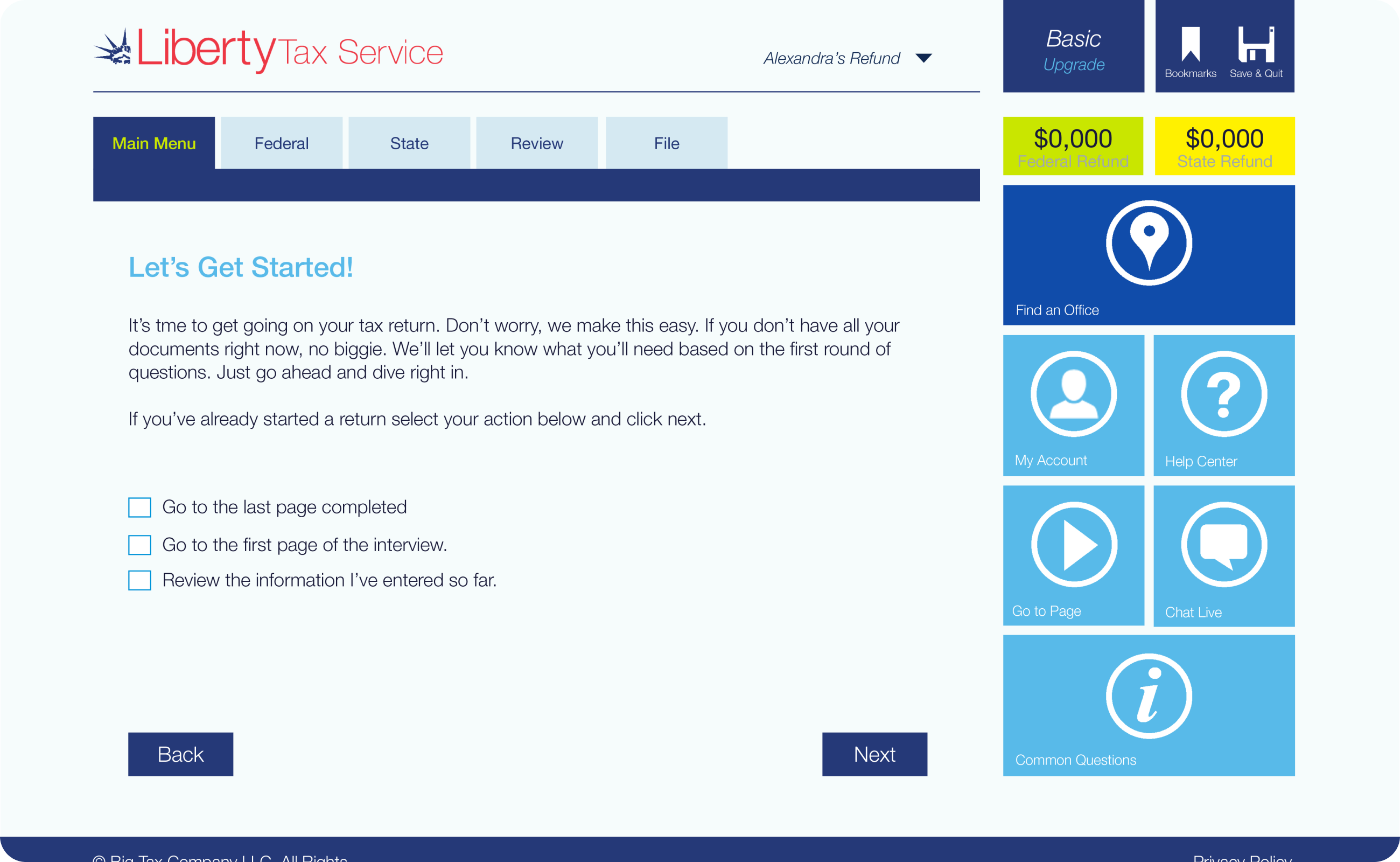Click the Liberty Tax Service logo
This screenshot has width=1400, height=862.
point(268,50)
